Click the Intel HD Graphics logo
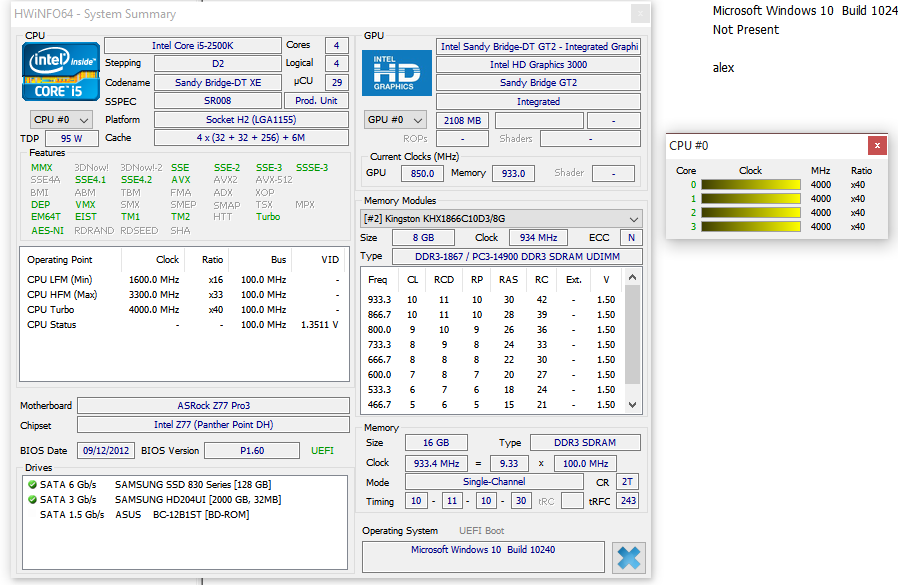This screenshot has height=585, width=898. (396, 73)
